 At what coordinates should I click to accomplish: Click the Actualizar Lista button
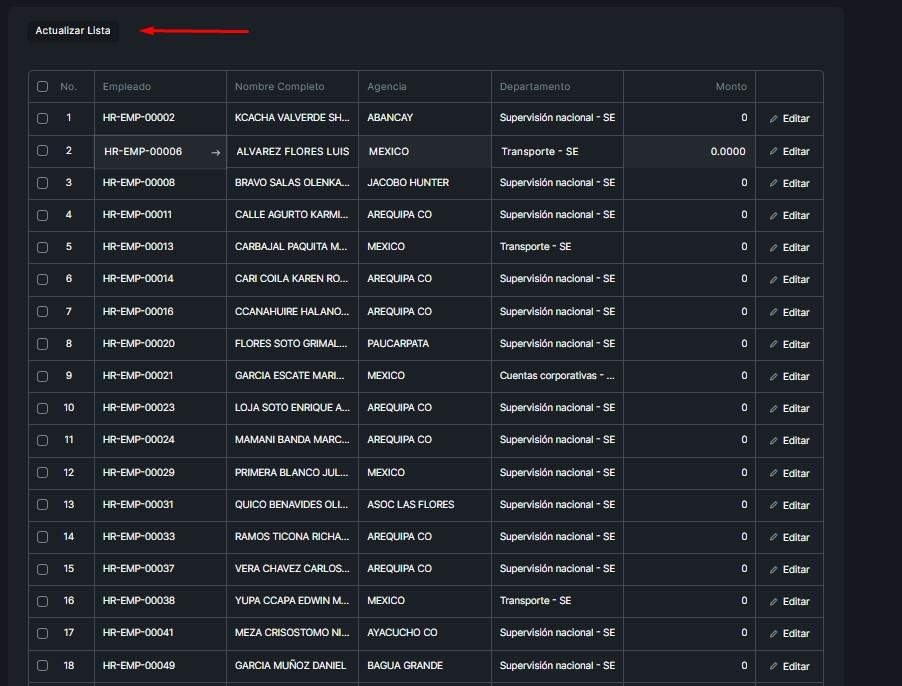(x=73, y=31)
